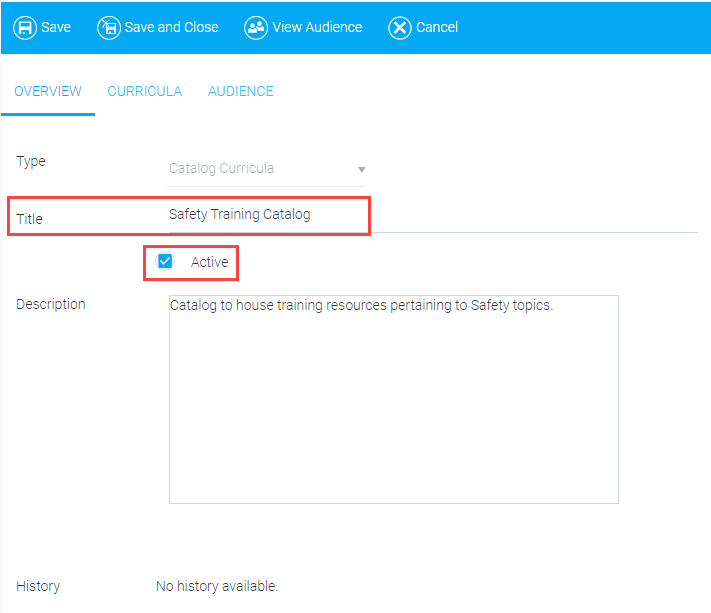Open the 'View Audience' text link
711x613 pixels.
[317, 27]
